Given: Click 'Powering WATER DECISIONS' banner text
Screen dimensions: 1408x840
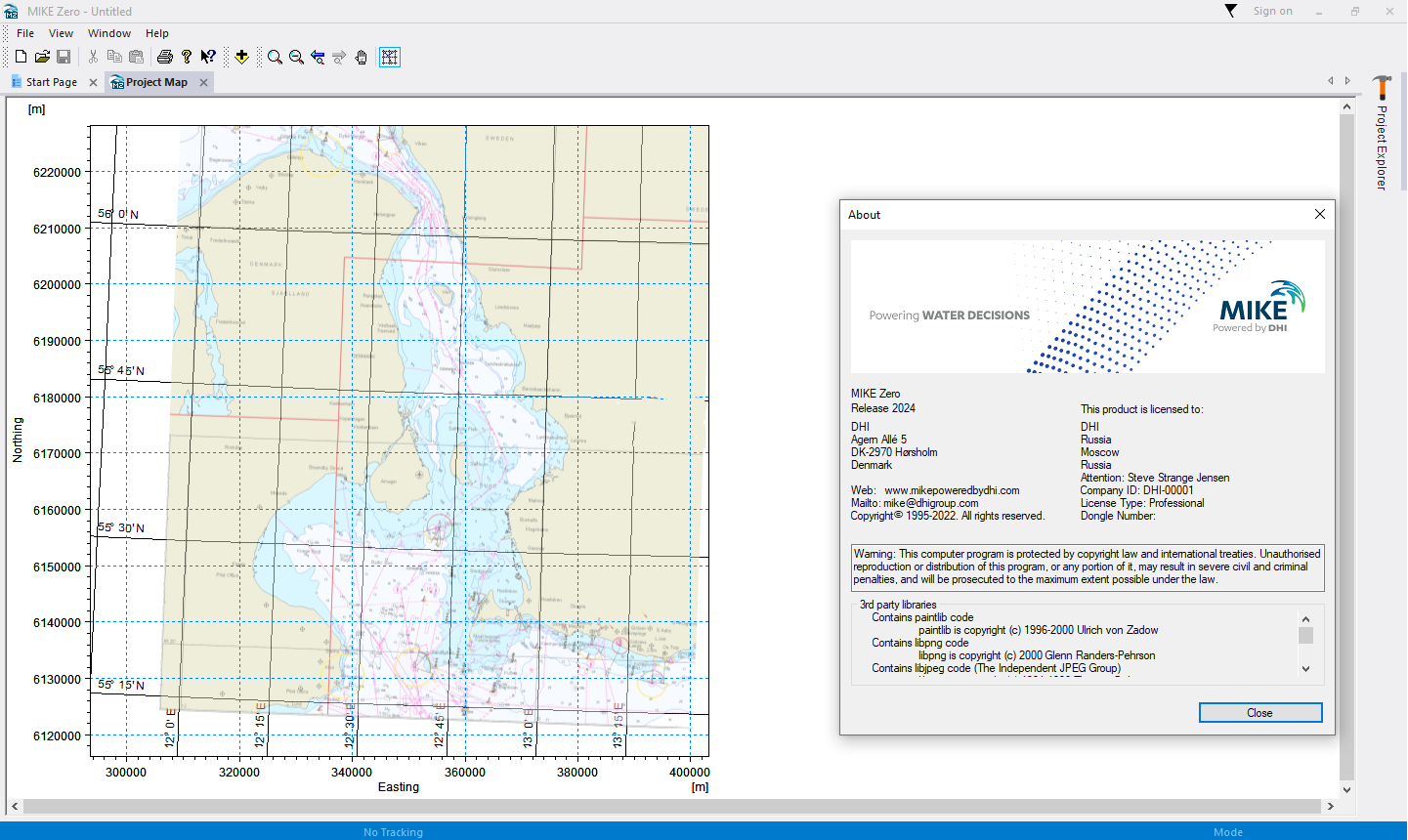Looking at the screenshot, I should (x=950, y=315).
